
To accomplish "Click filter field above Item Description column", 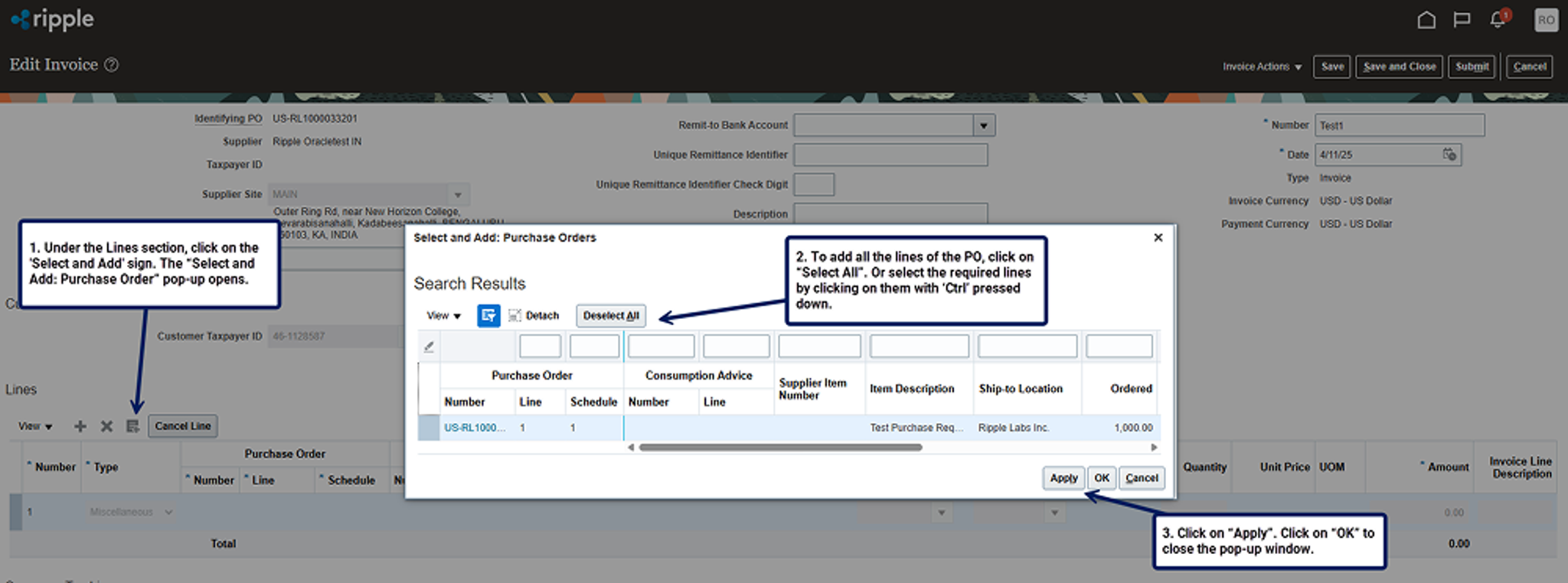I will coord(920,347).
